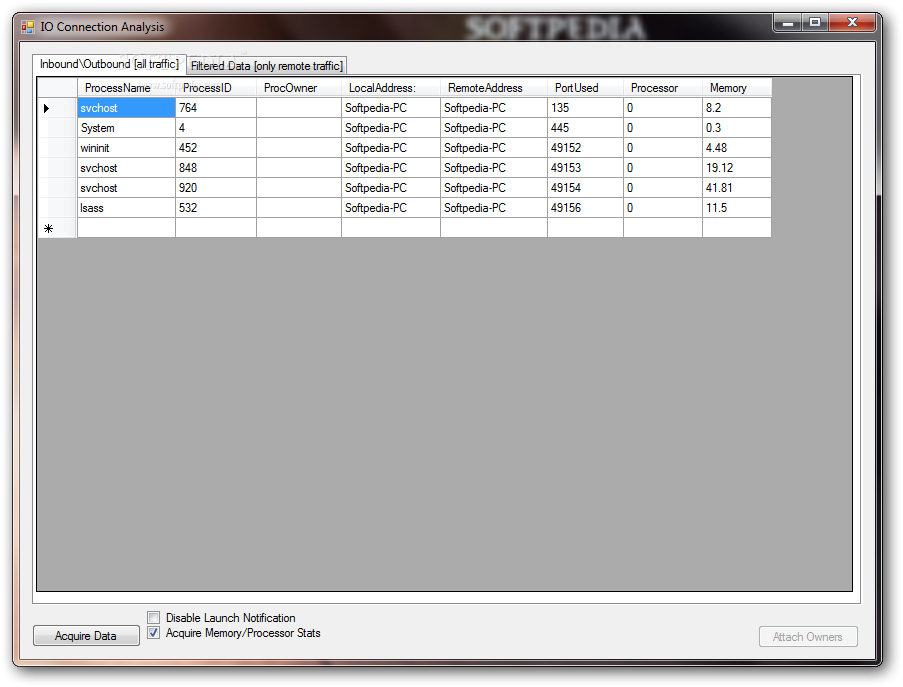
Task: Click RemoteAddress Softpedia-PC in lsass row
Action: 494,208
